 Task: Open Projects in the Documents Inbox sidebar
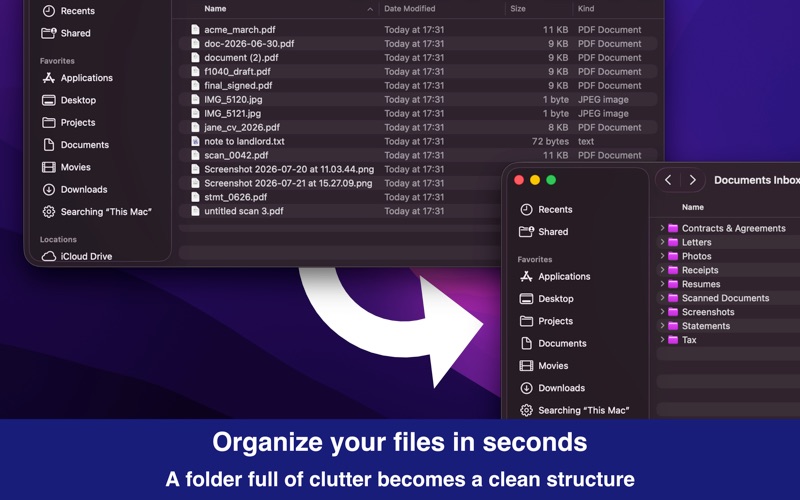click(x=546, y=321)
